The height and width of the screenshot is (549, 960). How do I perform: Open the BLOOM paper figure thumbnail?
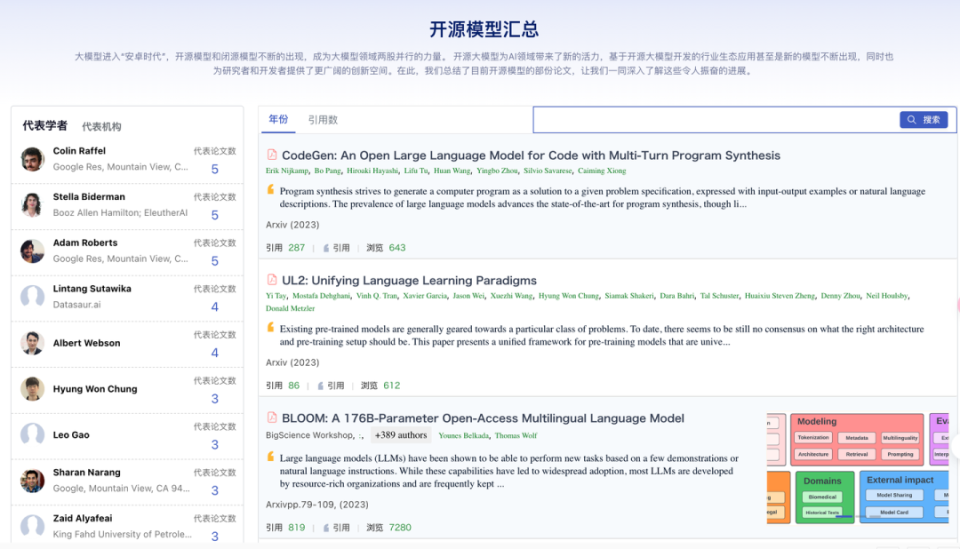pyautogui.click(x=857, y=468)
